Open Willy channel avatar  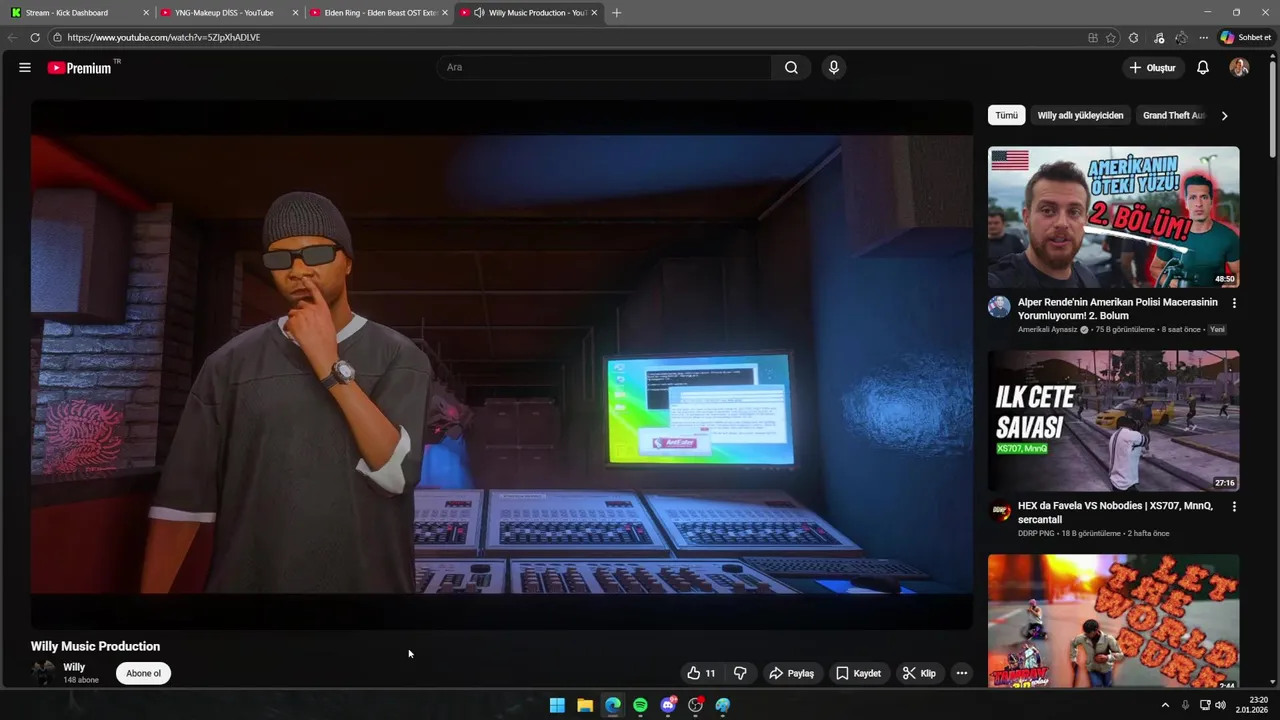pyautogui.click(x=44, y=674)
